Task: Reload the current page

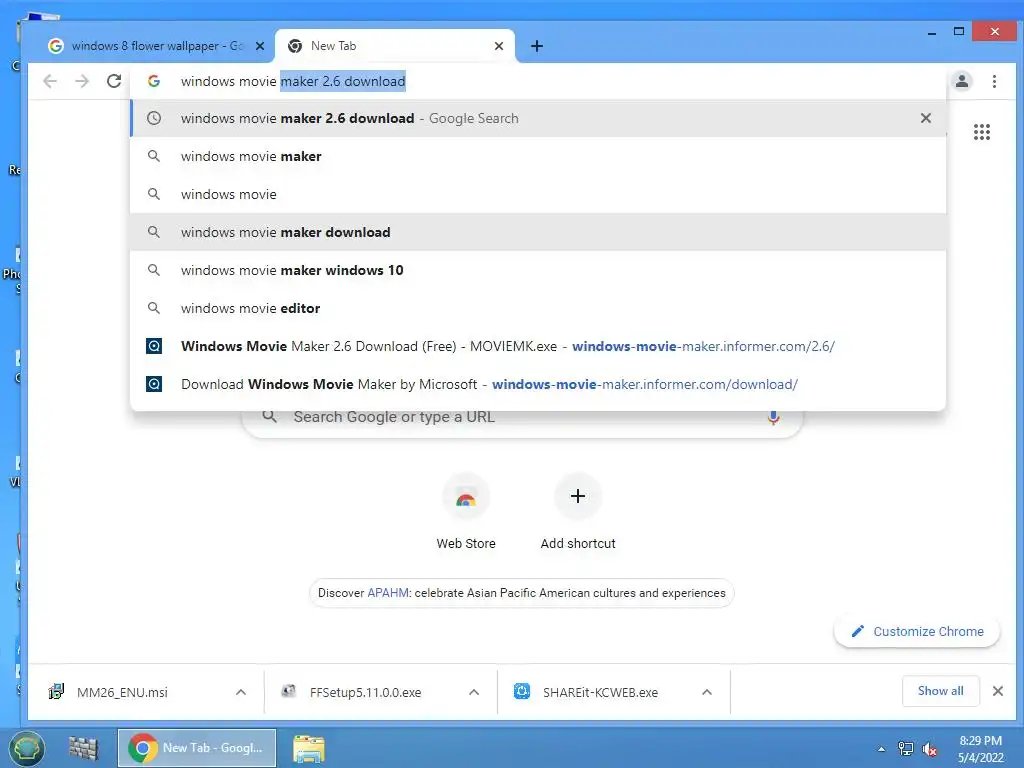Action: point(114,81)
